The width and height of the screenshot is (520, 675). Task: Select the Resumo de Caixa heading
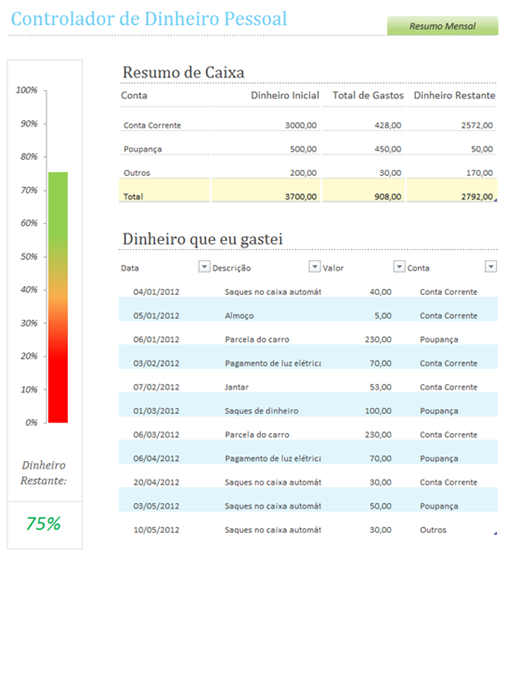tap(183, 72)
